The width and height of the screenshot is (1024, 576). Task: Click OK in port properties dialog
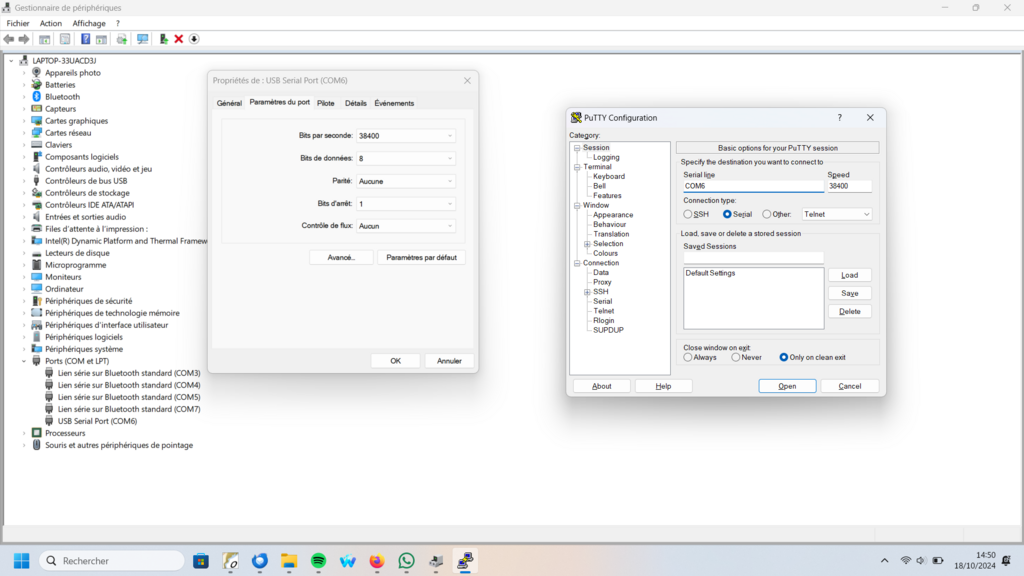[396, 360]
